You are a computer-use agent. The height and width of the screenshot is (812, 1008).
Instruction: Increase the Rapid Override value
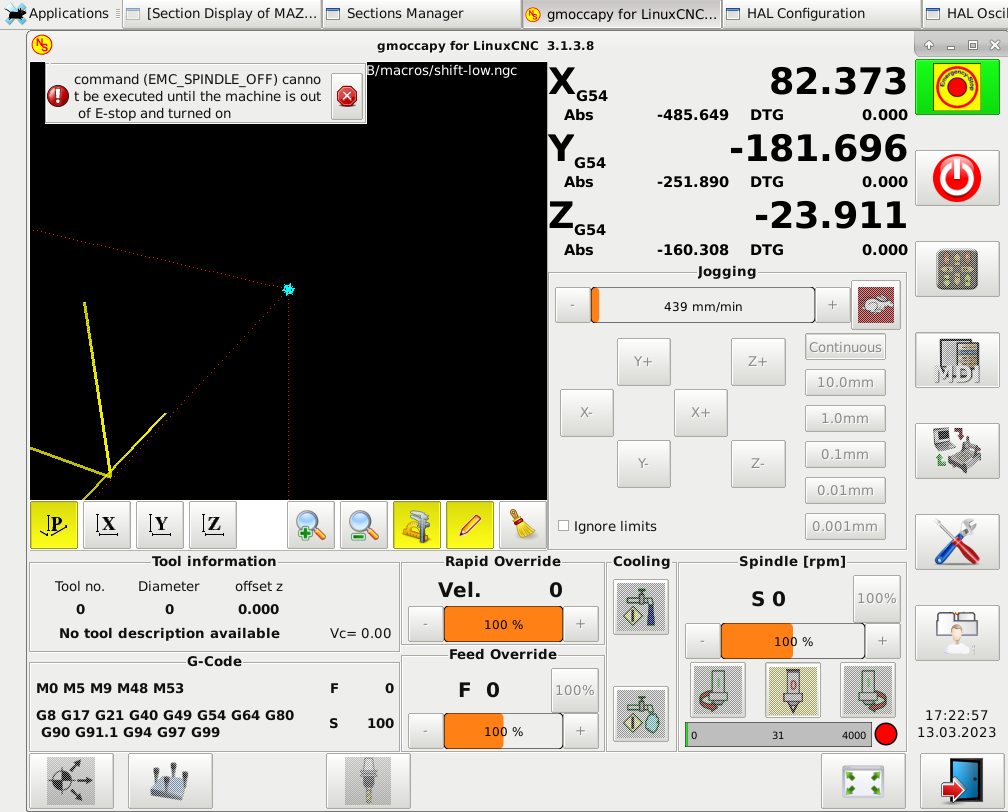(x=580, y=624)
